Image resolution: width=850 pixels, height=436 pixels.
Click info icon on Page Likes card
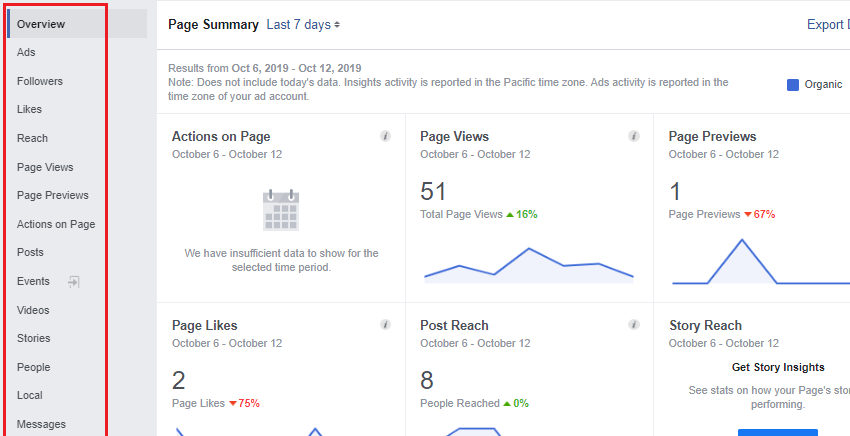pos(385,325)
